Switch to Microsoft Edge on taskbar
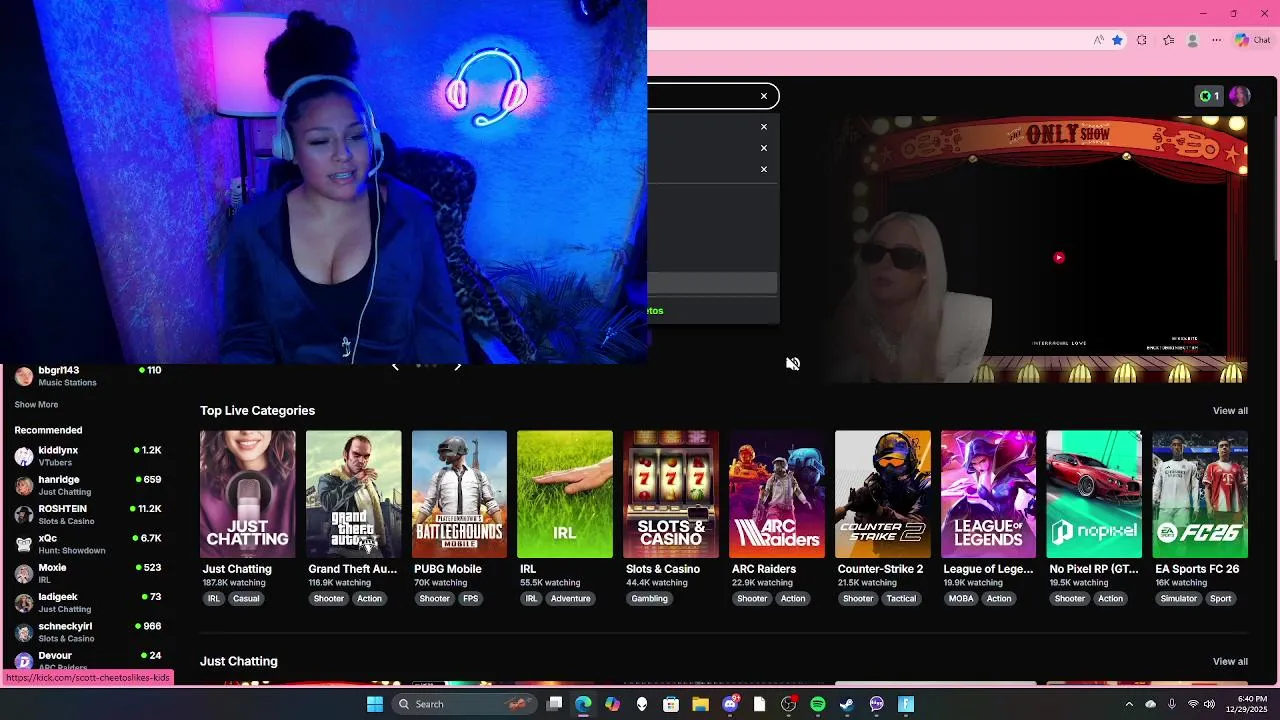Image resolution: width=1280 pixels, height=720 pixels. [x=583, y=704]
